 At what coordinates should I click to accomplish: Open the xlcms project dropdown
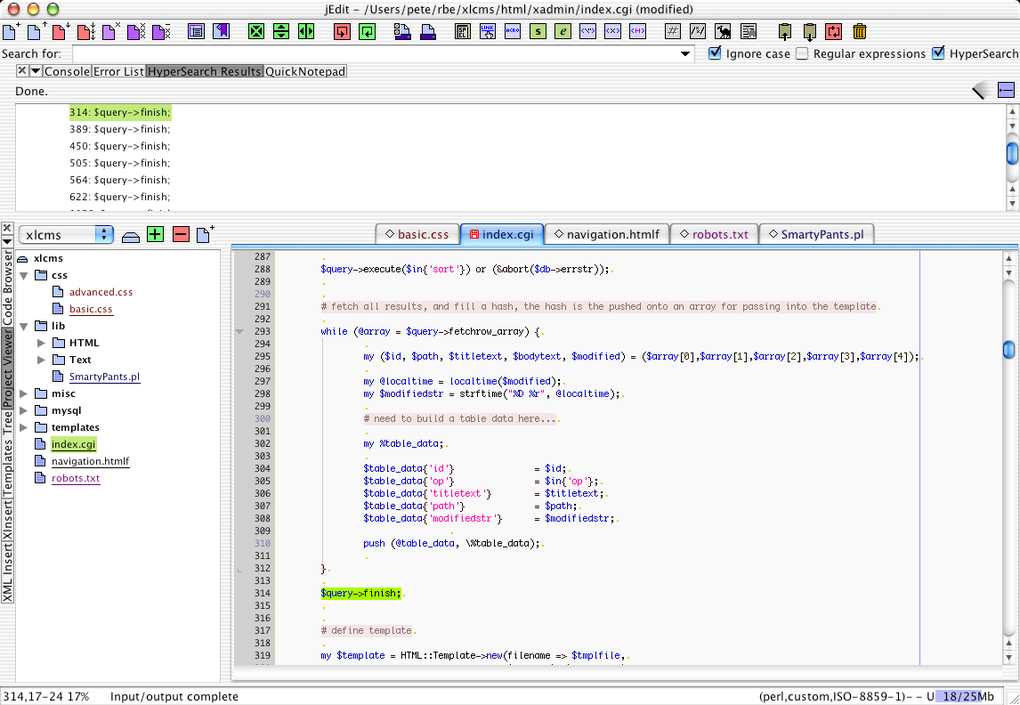coord(66,235)
